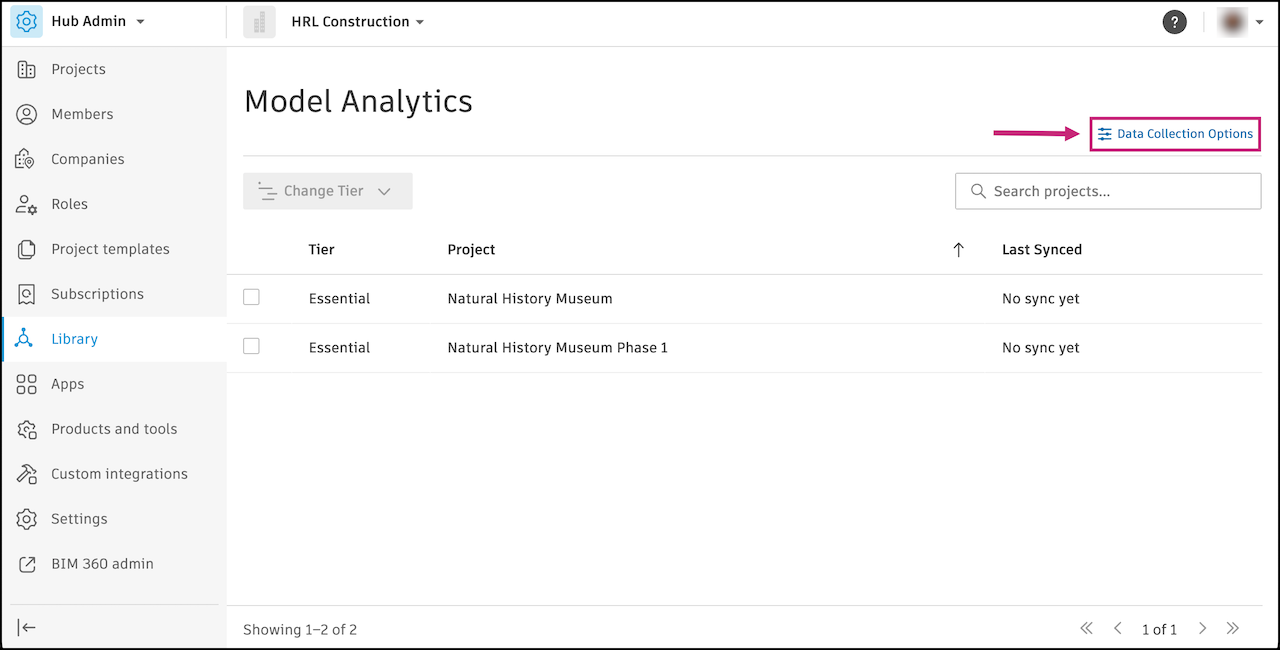Open Data Collection Options

coord(1175,134)
